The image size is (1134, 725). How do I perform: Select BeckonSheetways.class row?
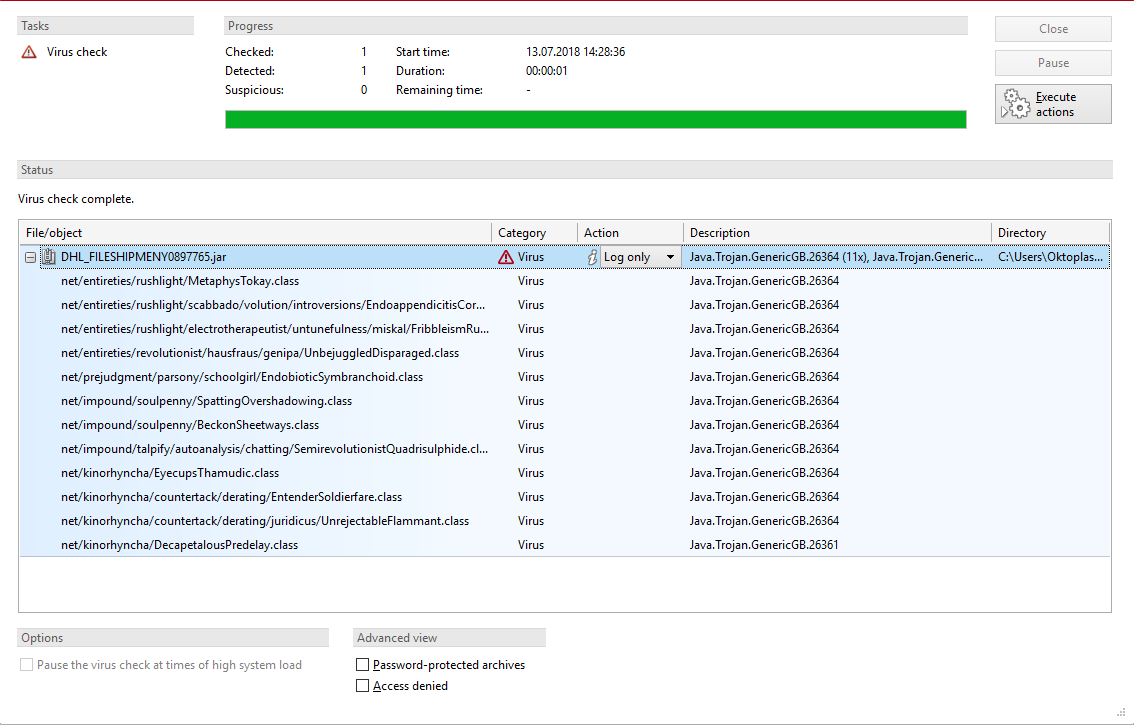point(564,425)
